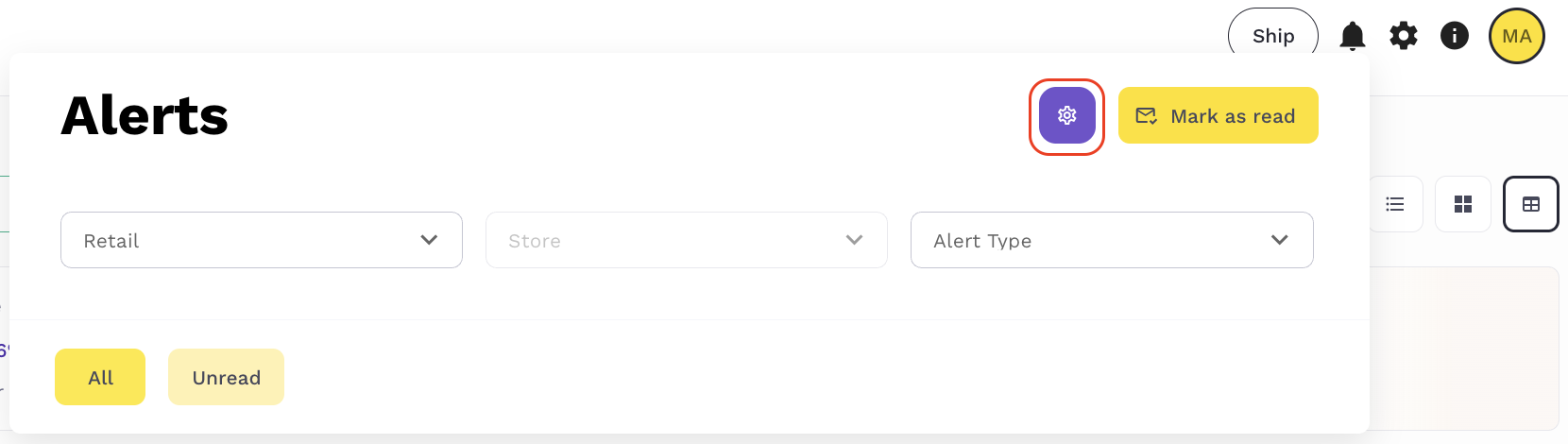This screenshot has height=444, width=1568.
Task: Switch to grid view layout
Action: point(1463,204)
